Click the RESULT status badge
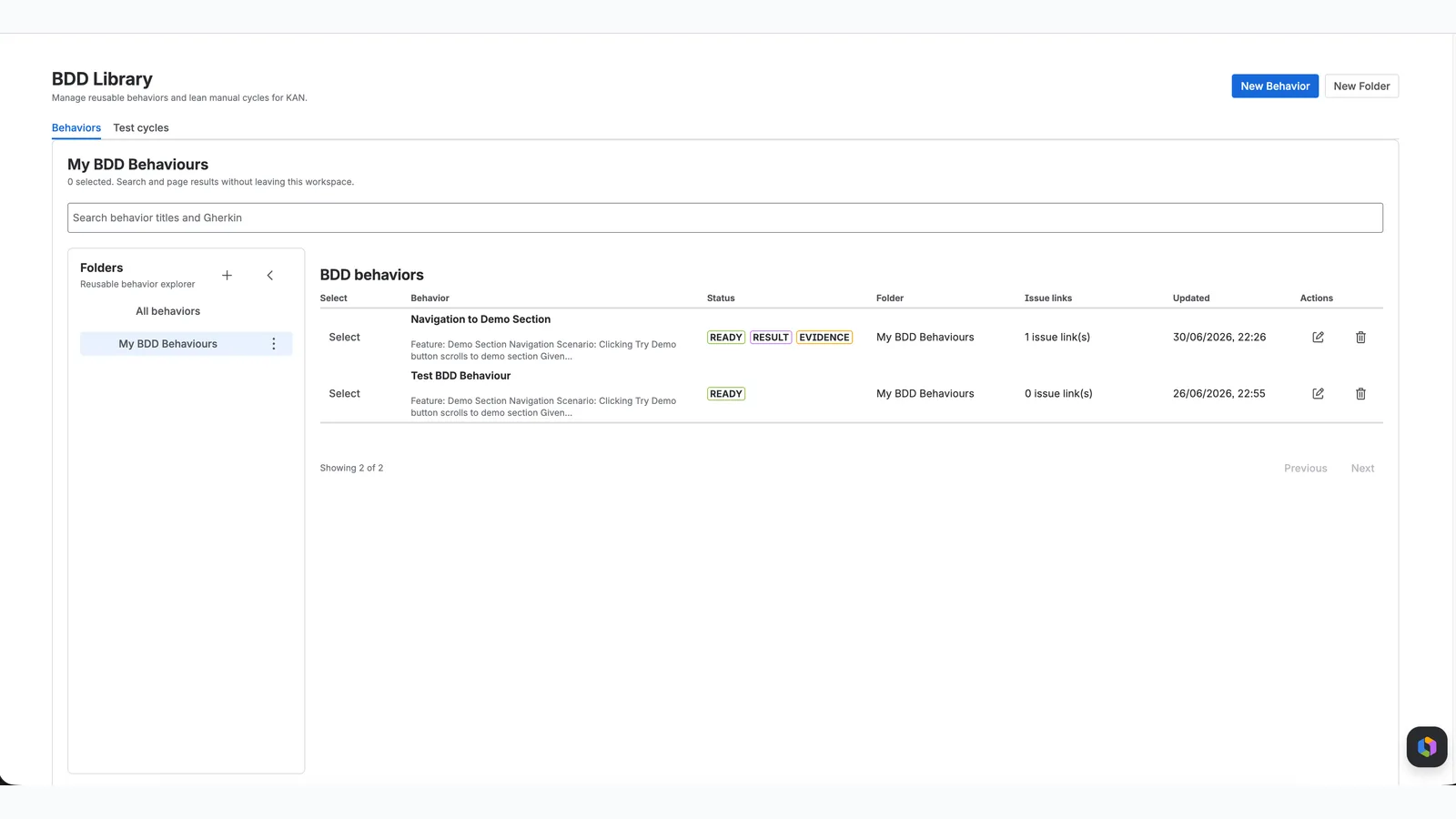The width and height of the screenshot is (1456, 819). tap(771, 338)
